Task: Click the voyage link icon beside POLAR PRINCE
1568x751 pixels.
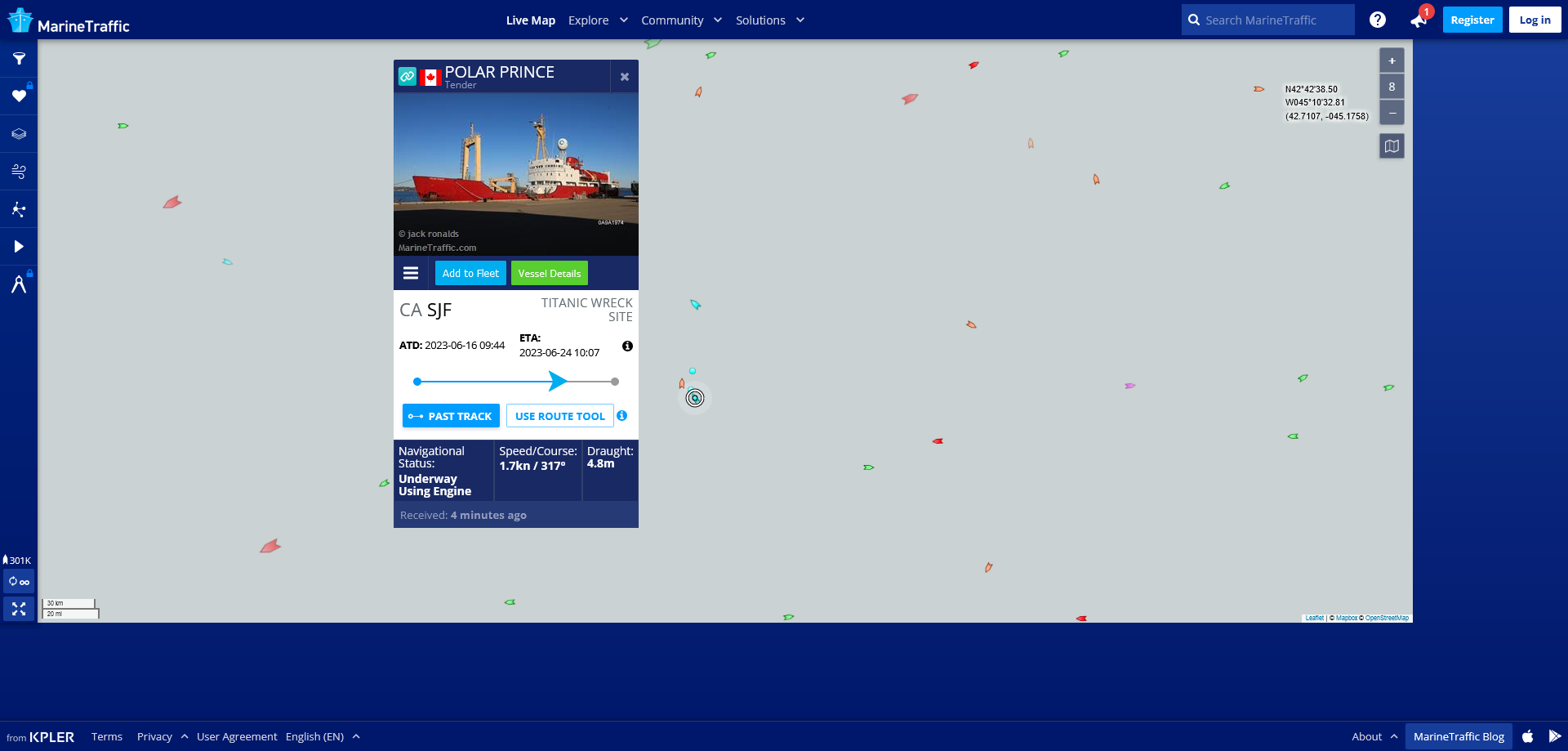Action: [408, 77]
